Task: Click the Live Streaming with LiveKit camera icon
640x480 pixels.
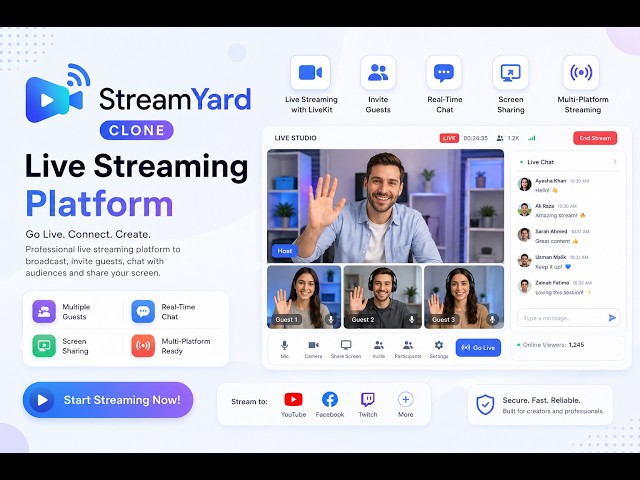Action: pyautogui.click(x=310, y=73)
